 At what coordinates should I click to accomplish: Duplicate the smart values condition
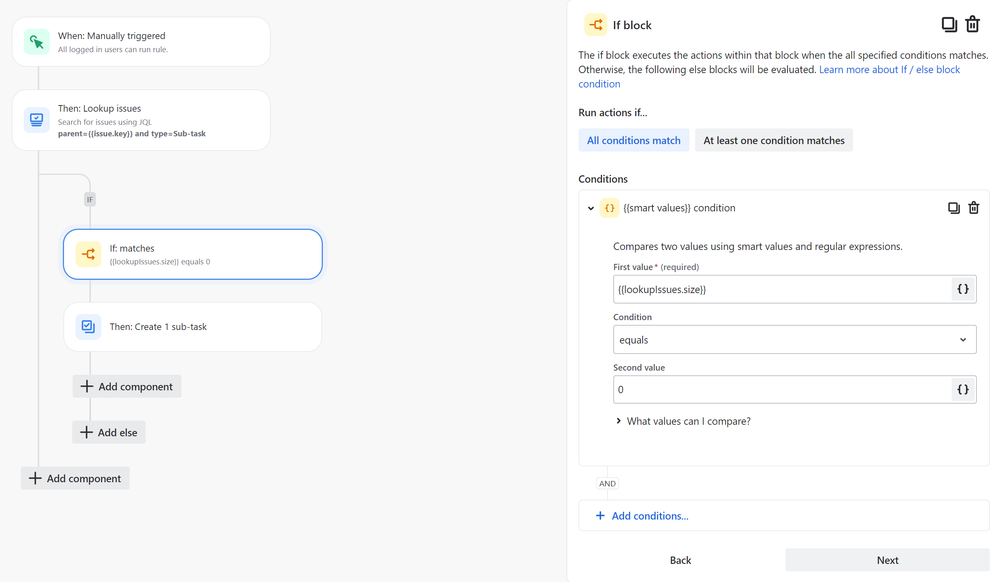click(953, 208)
